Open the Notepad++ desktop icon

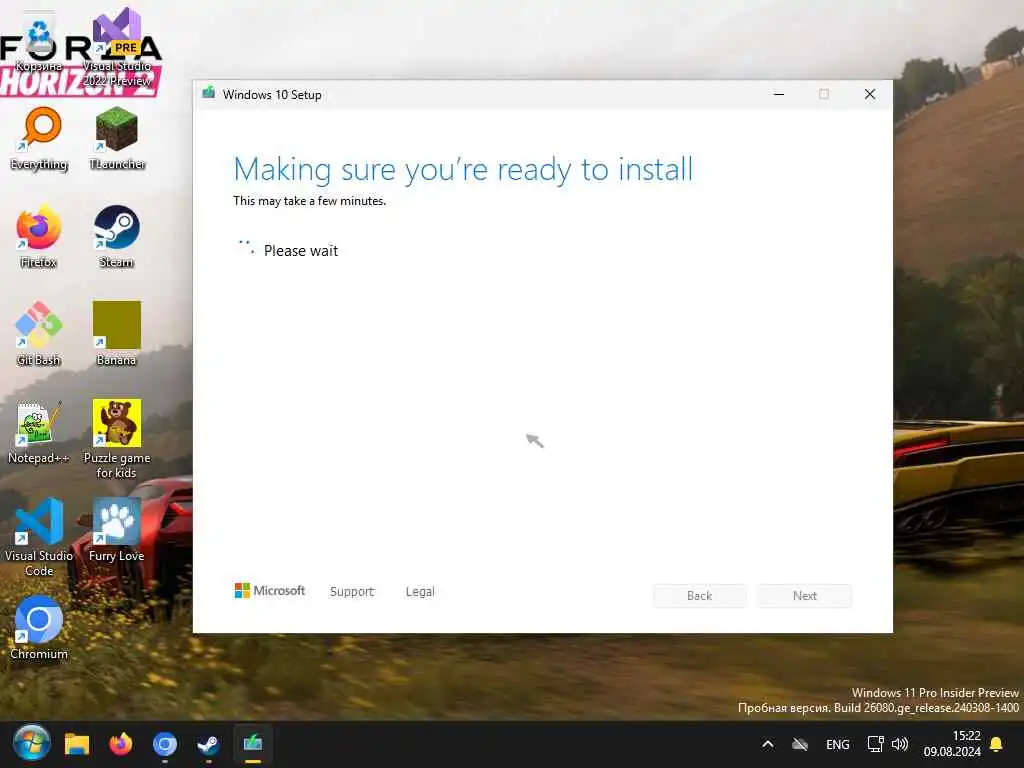pos(38,432)
